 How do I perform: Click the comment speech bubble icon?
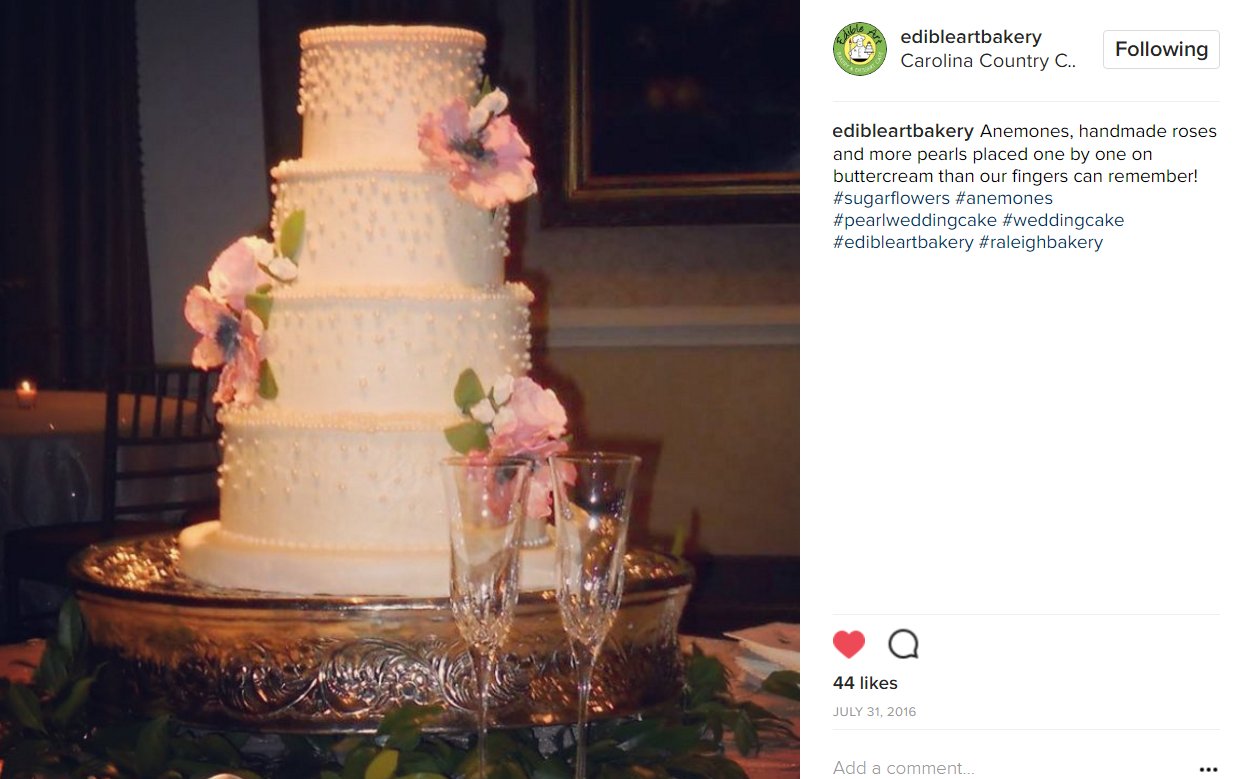click(903, 644)
